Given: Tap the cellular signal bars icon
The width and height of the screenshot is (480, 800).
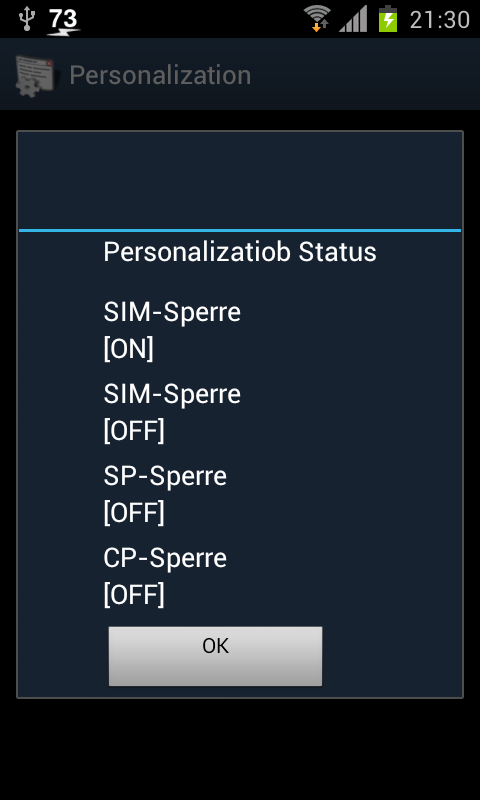Looking at the screenshot, I should click(353, 19).
